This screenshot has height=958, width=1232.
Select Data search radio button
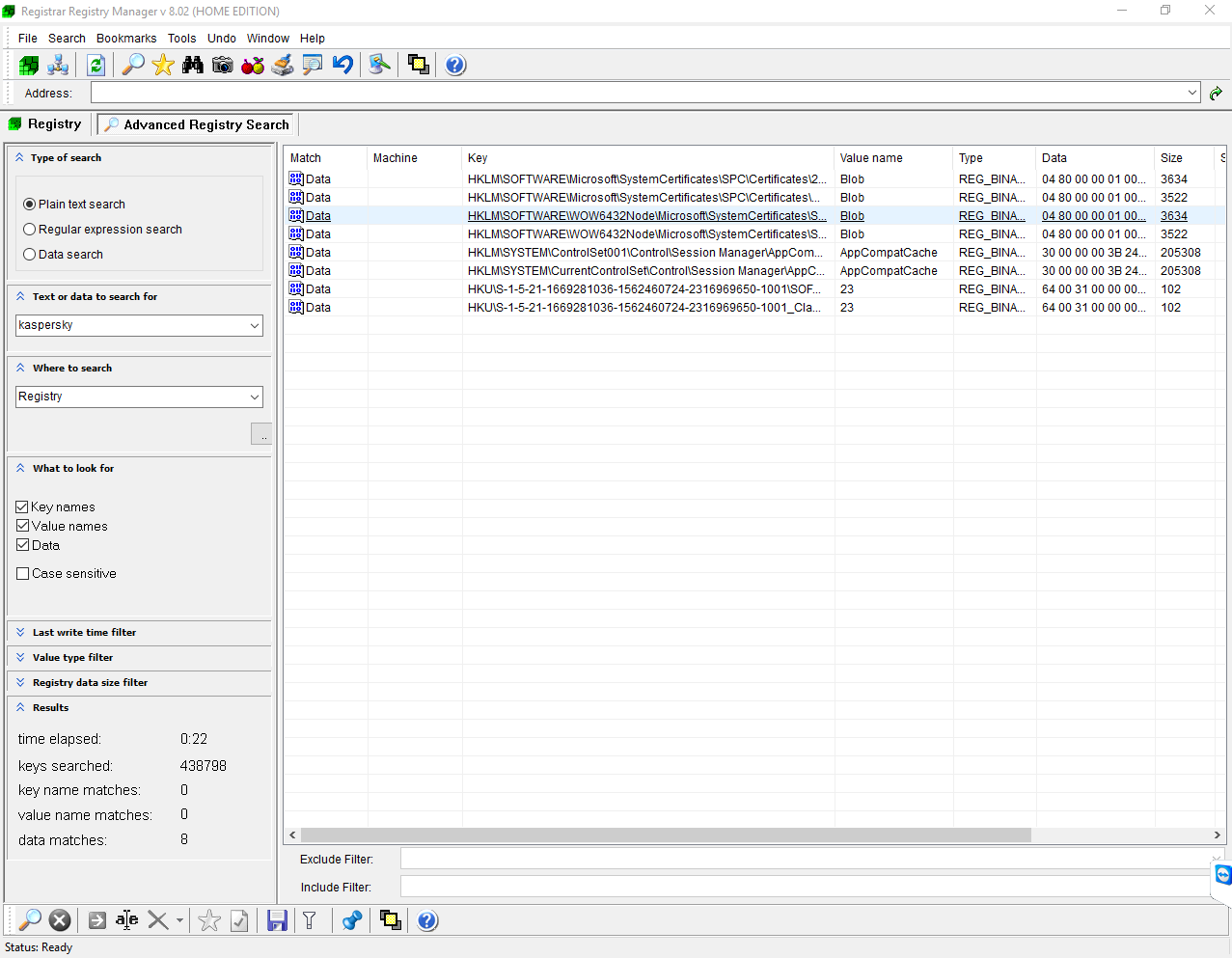click(30, 255)
